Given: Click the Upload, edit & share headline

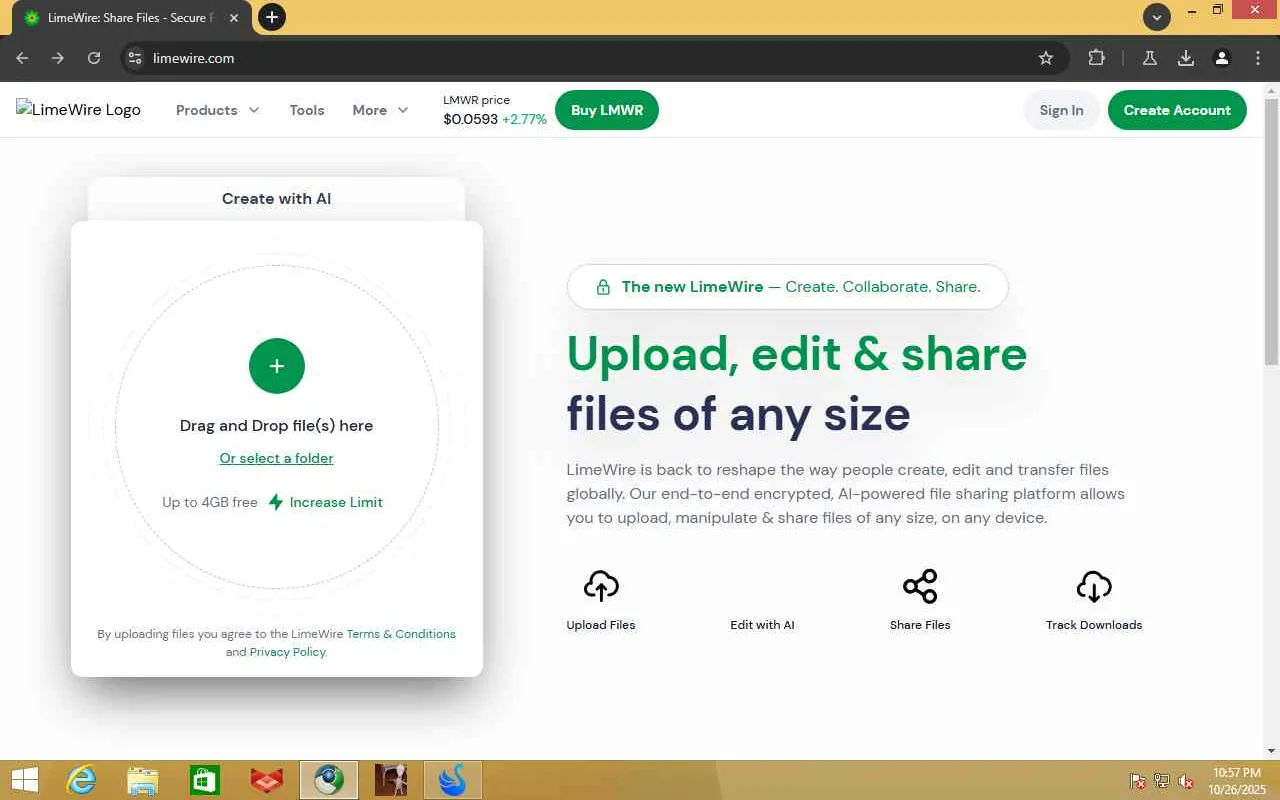Looking at the screenshot, I should 797,354.
